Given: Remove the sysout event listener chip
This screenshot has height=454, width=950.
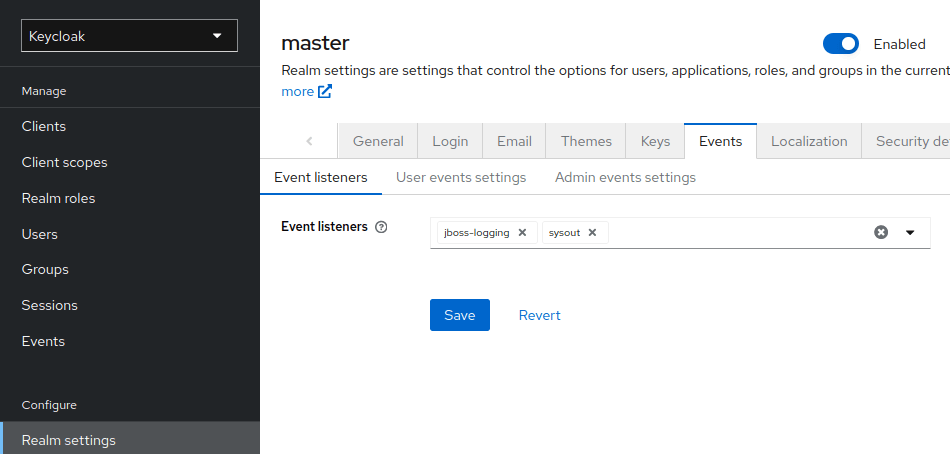Looking at the screenshot, I should [x=593, y=233].
